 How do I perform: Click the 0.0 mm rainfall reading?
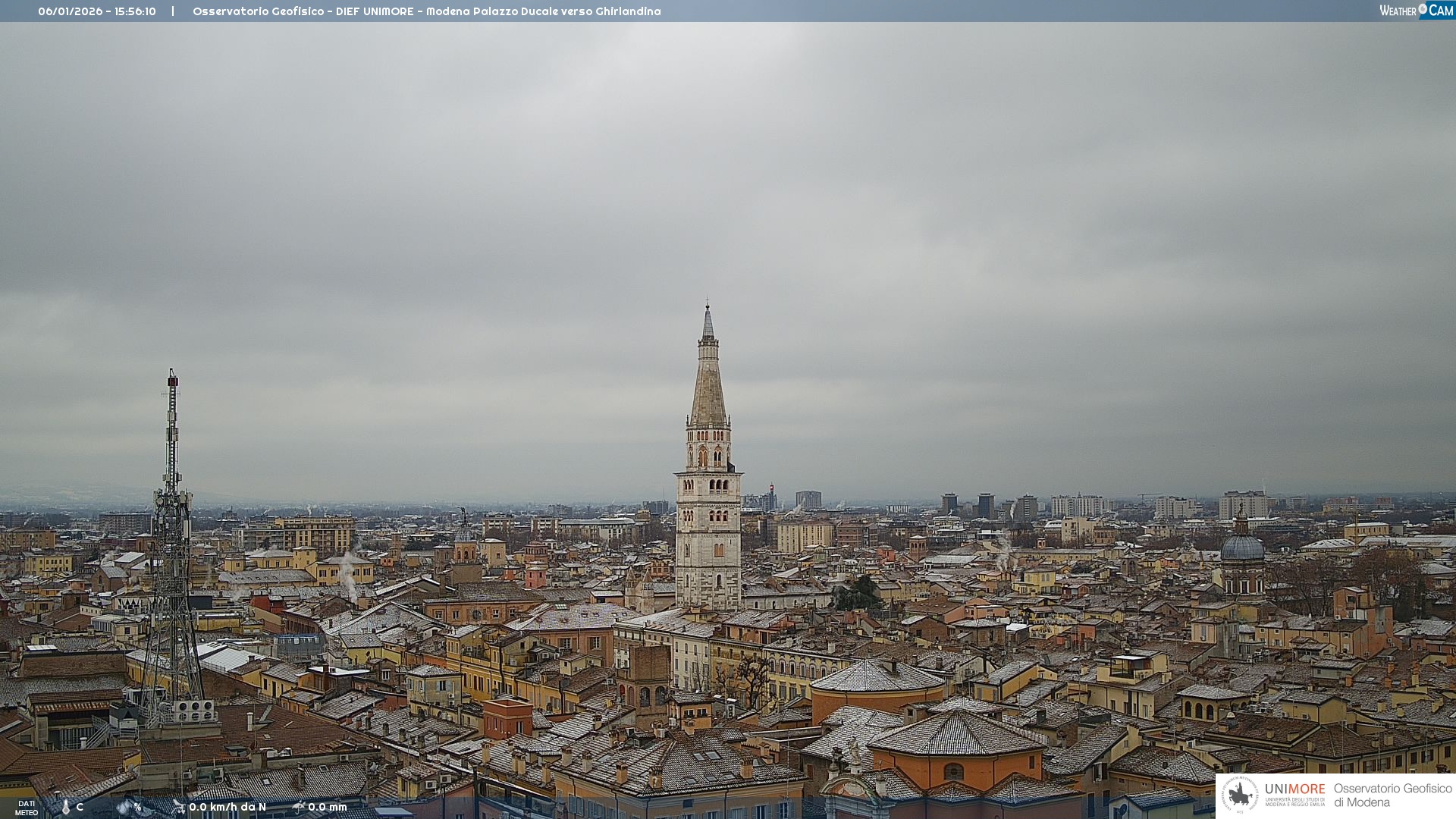coord(328,807)
